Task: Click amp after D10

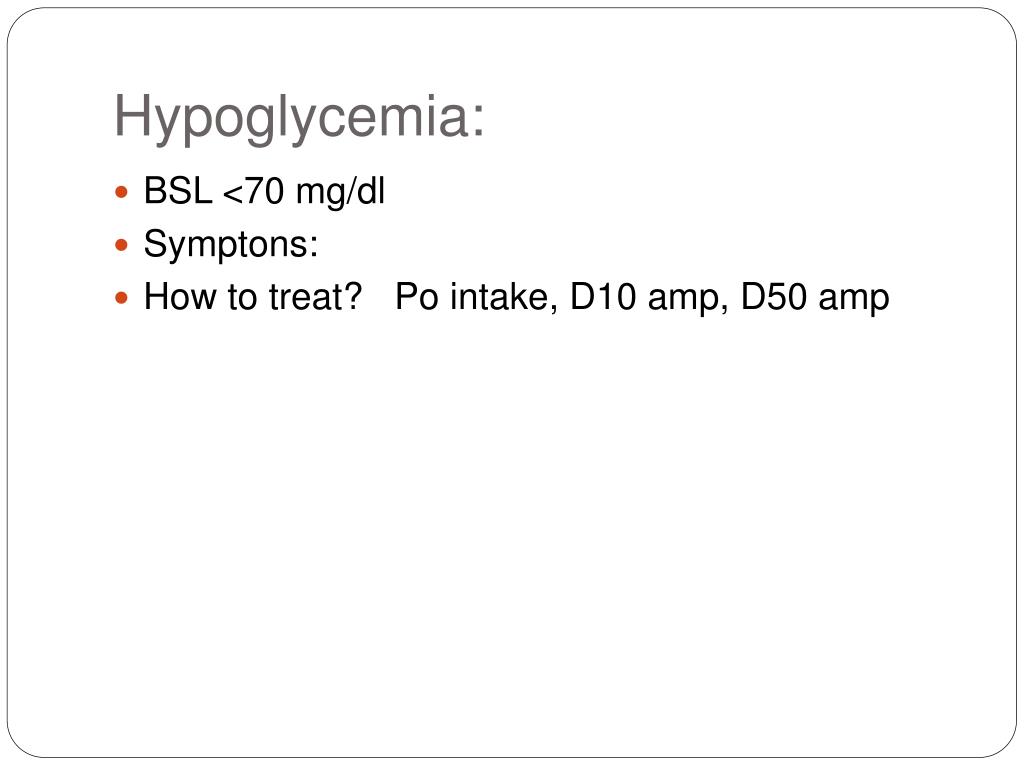Action: (688, 299)
